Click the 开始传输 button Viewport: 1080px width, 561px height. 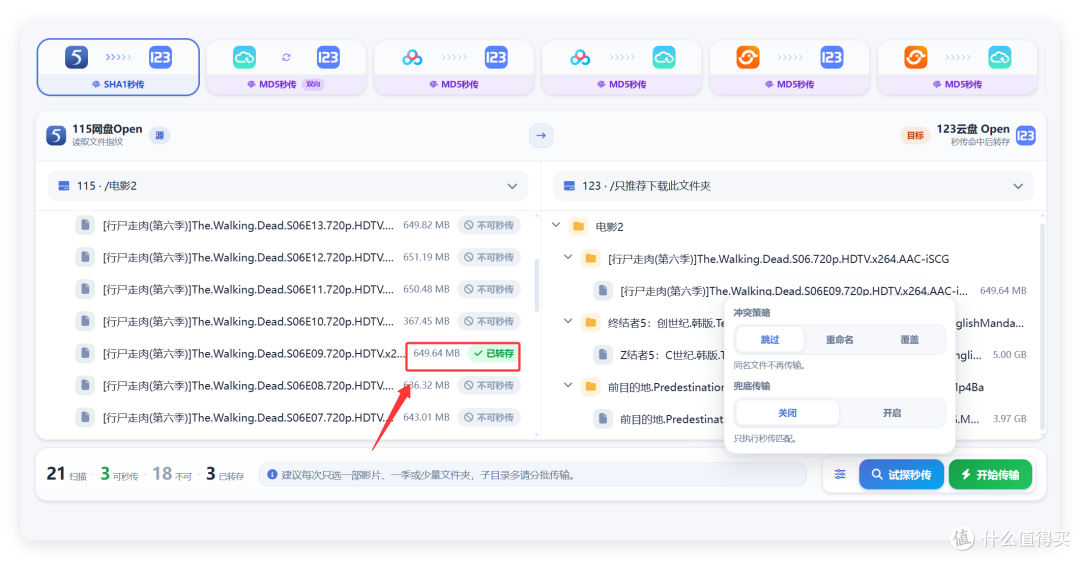pos(990,475)
